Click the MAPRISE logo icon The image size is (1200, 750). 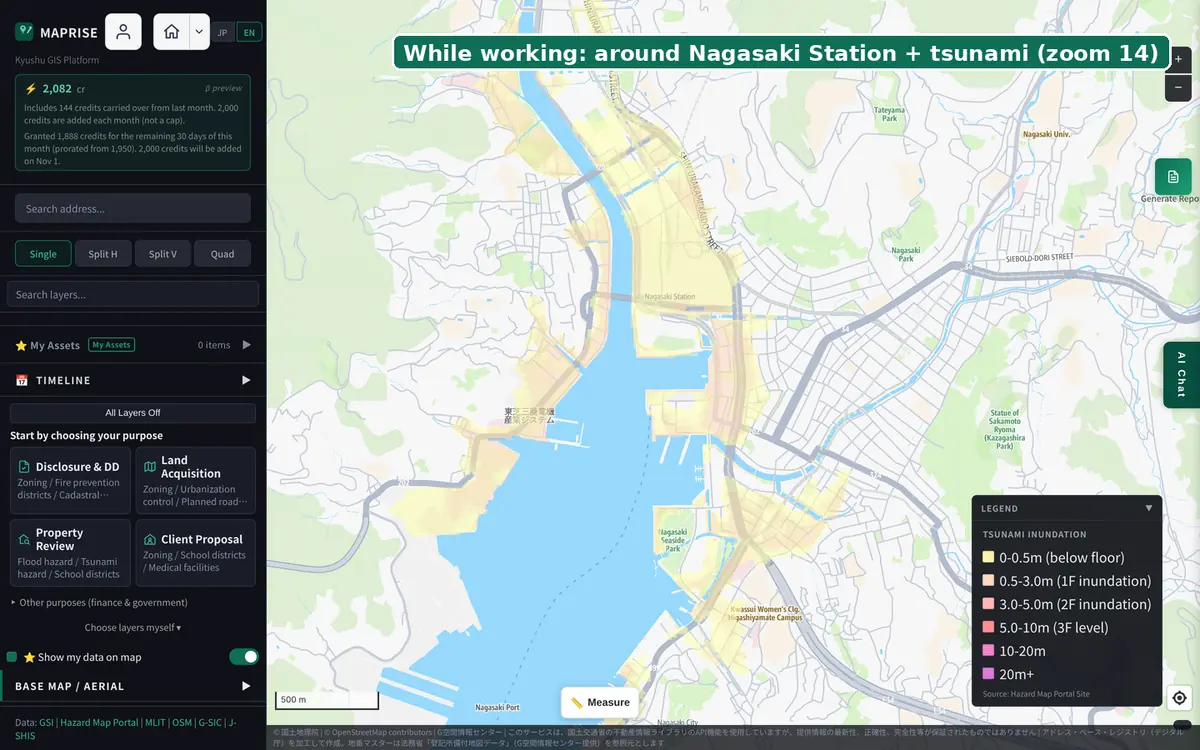tap(24, 32)
